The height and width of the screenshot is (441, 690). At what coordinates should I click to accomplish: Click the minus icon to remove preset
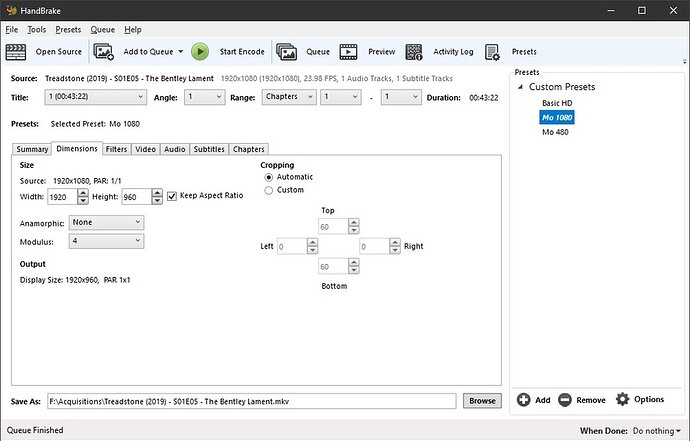click(565, 400)
